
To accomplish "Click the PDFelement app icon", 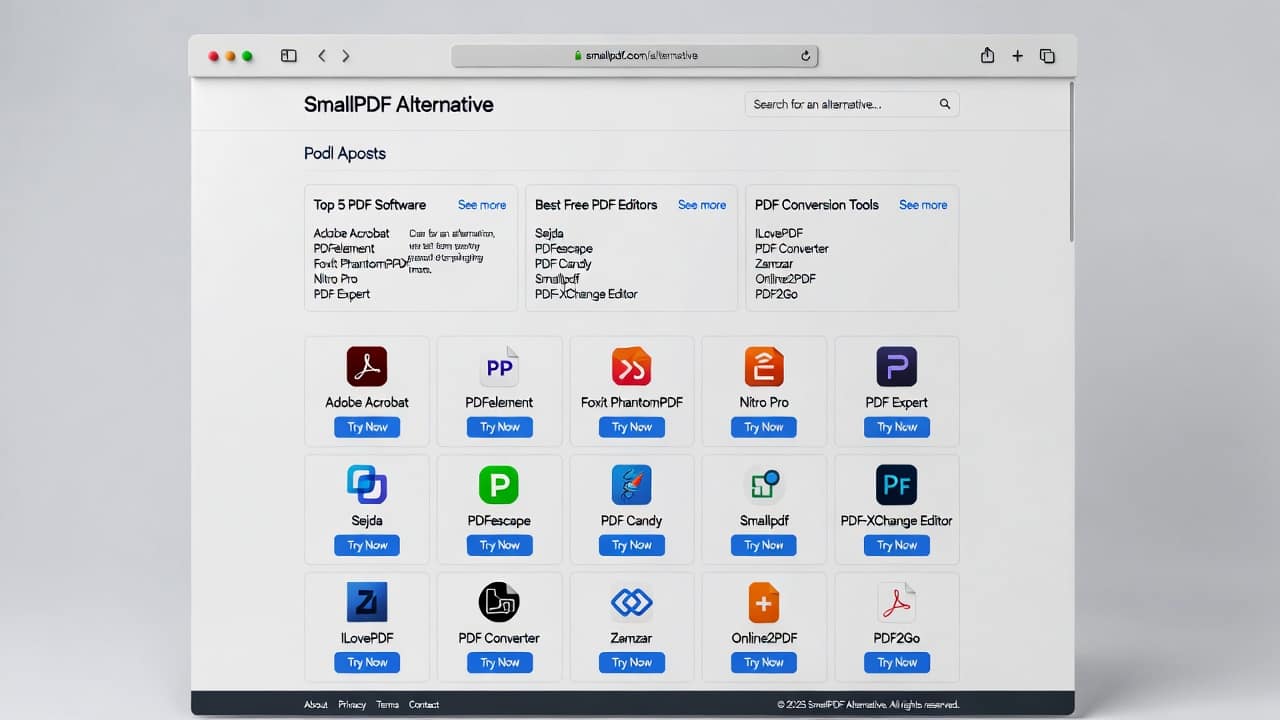I will pos(499,367).
